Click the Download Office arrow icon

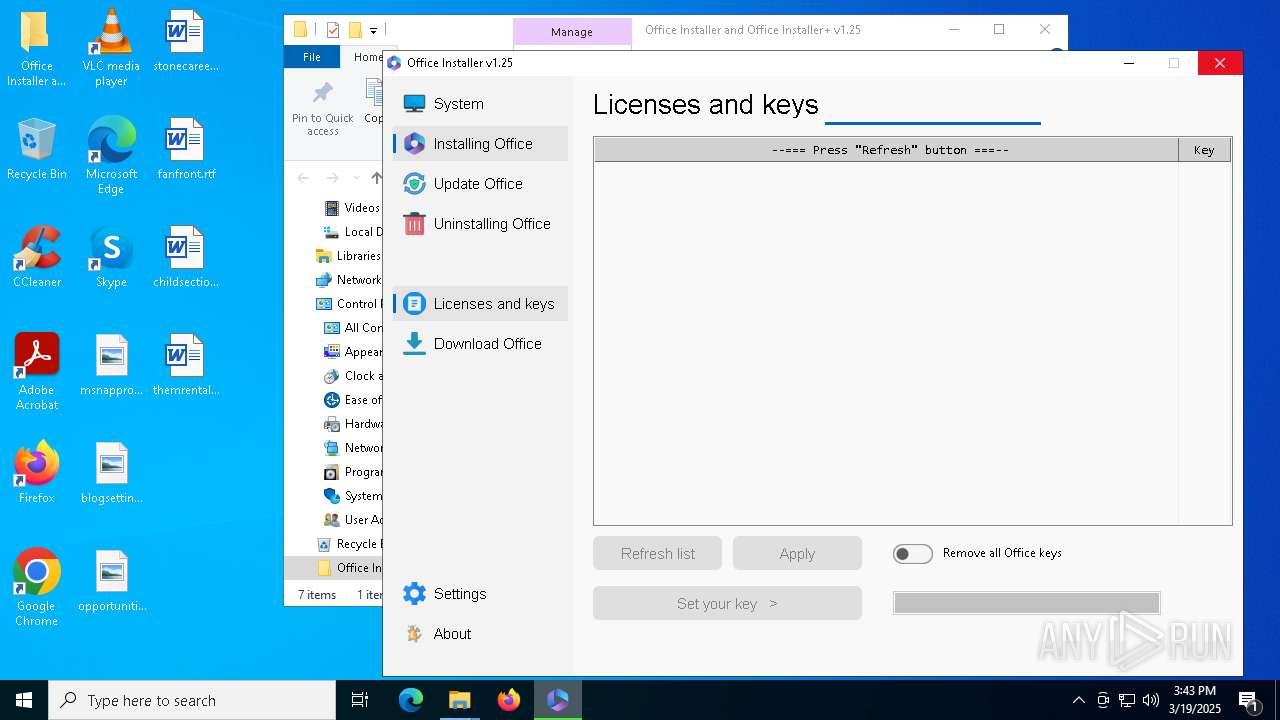(x=414, y=344)
